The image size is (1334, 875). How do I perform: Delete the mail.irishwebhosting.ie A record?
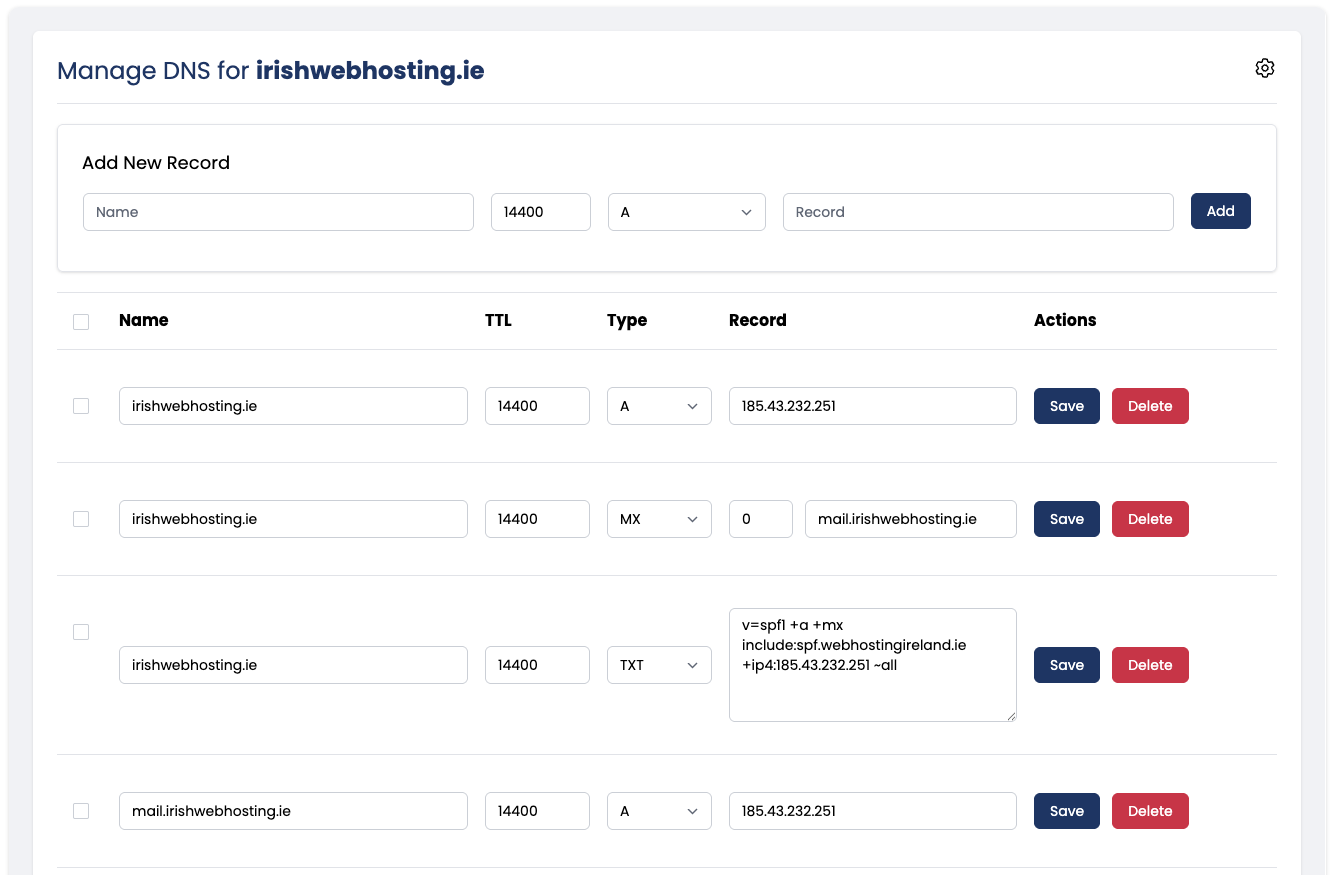click(1149, 811)
